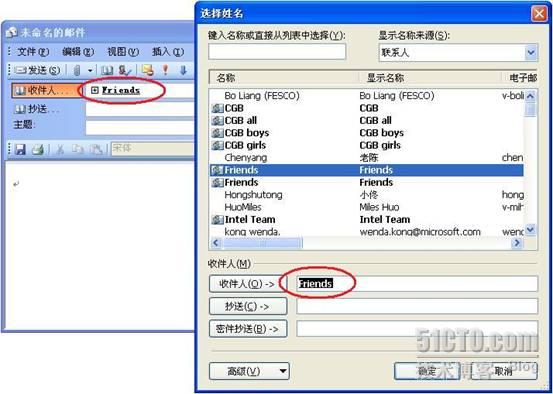
Task: Click the group icon beside CGB
Action: 217,108
